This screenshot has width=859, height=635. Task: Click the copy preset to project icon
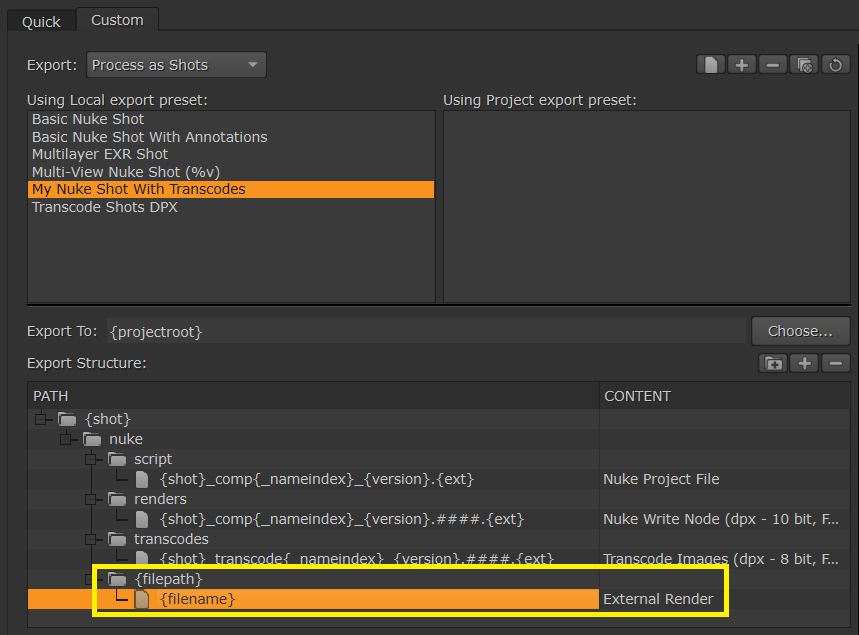(x=803, y=63)
